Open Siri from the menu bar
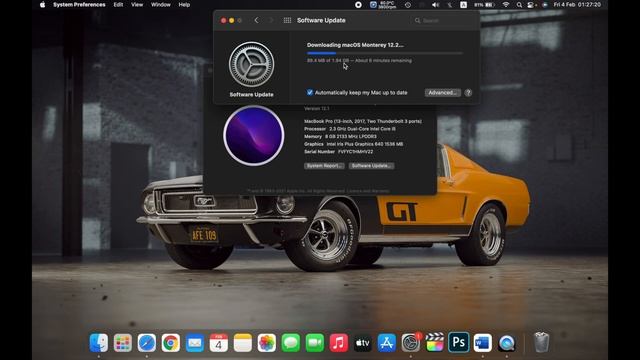The image size is (640, 360). tap(545, 4)
